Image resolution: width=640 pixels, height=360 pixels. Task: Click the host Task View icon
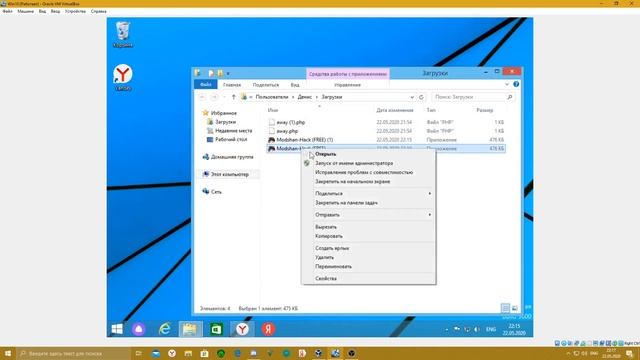tap(138, 353)
